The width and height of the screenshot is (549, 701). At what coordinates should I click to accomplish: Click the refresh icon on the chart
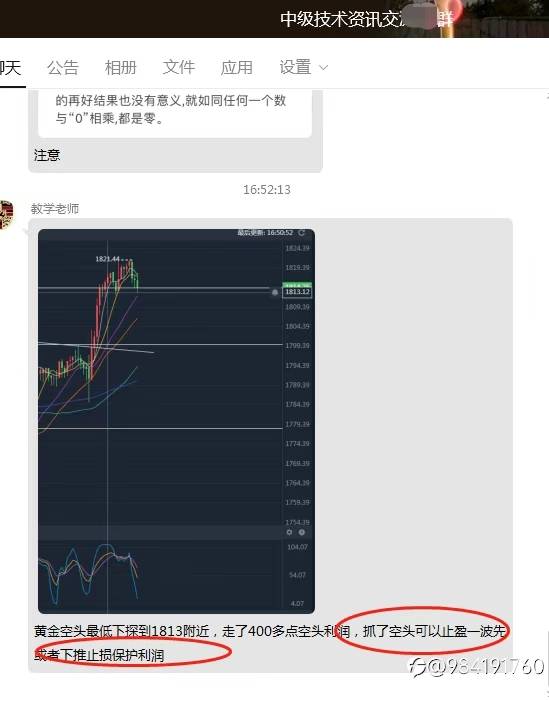tap(301, 233)
